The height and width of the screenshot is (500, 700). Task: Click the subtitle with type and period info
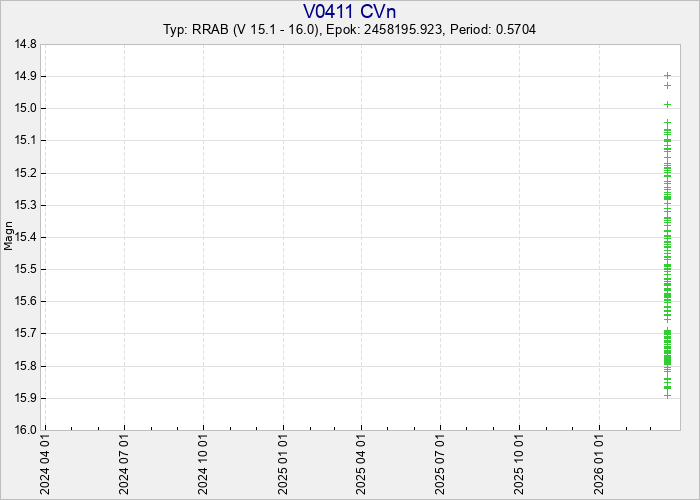tap(349, 30)
